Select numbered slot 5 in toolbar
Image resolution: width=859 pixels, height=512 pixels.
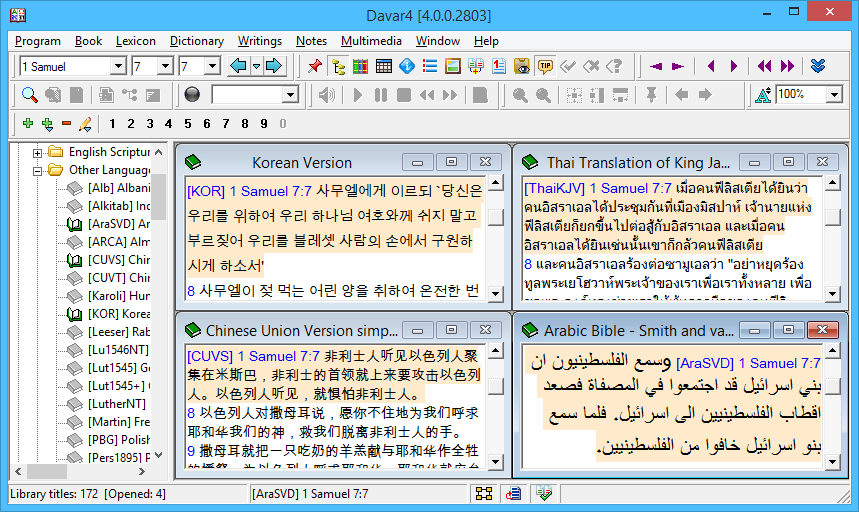pos(188,124)
